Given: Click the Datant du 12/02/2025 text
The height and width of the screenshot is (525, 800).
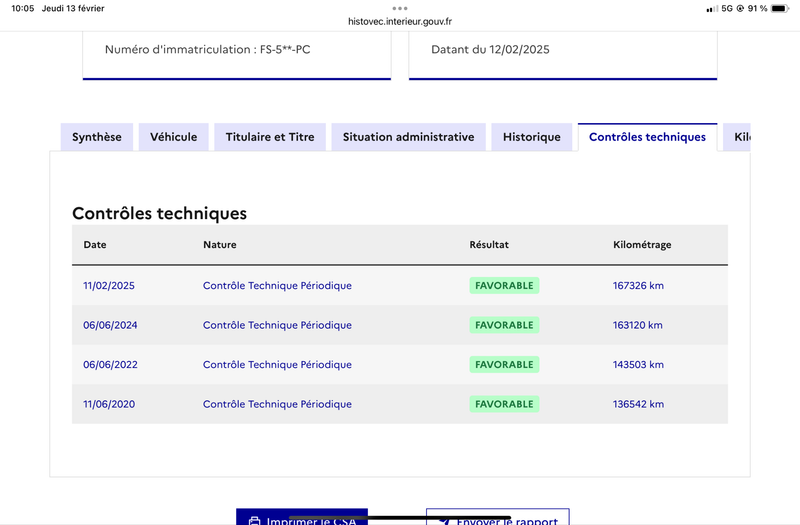Looking at the screenshot, I should [x=490, y=49].
